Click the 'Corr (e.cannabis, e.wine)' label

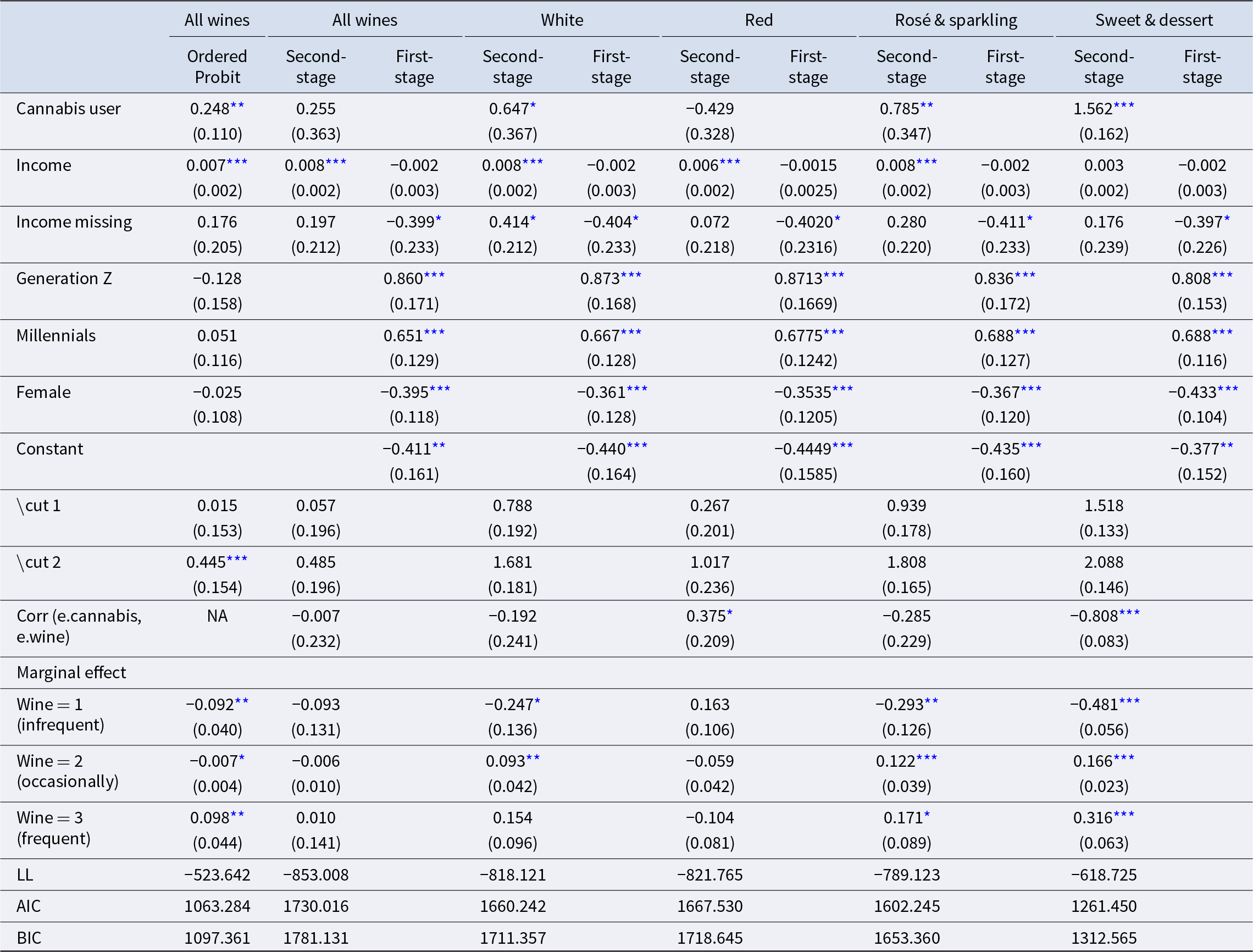point(79,626)
